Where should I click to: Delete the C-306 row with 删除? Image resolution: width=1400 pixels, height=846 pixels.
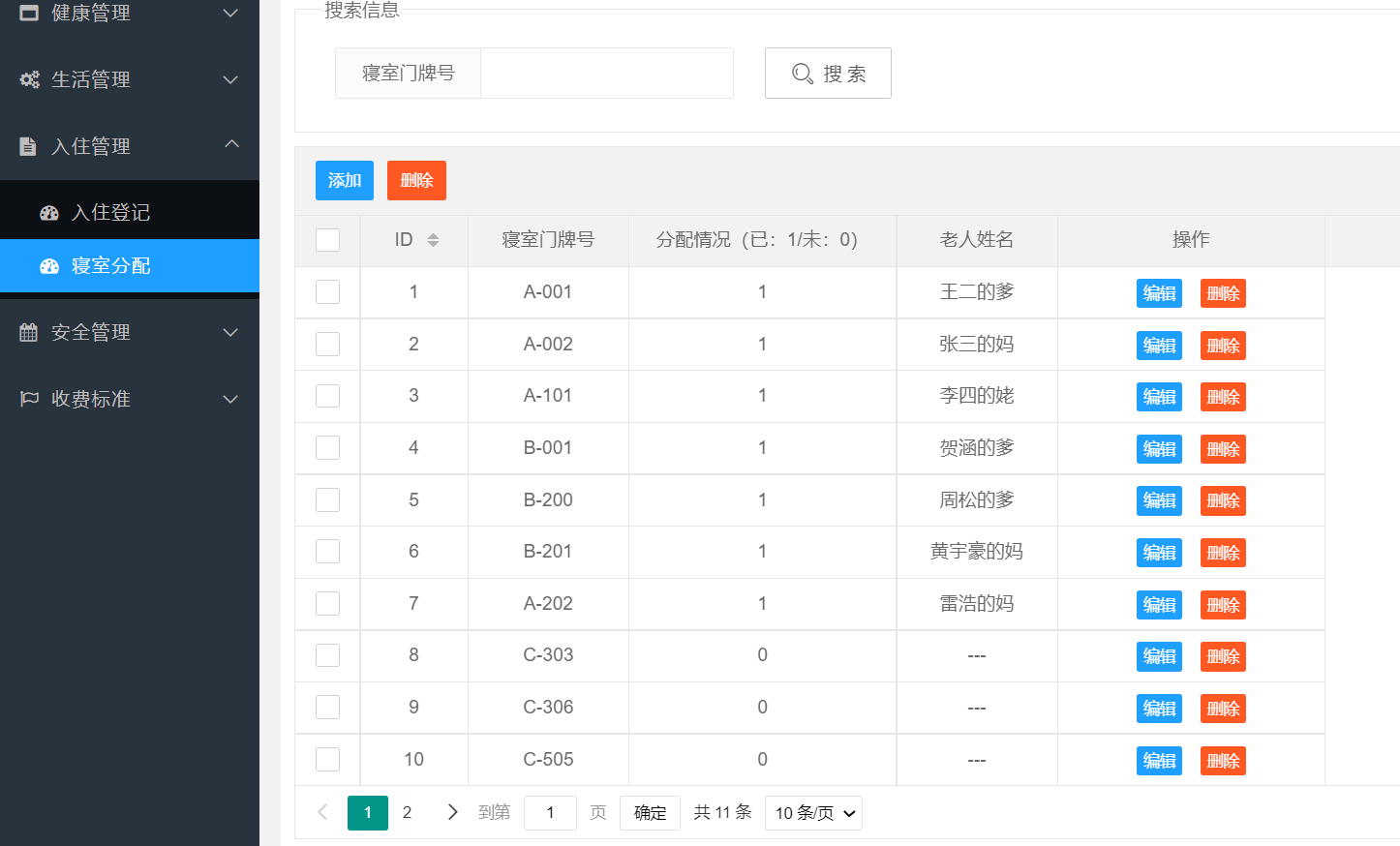(x=1223, y=709)
